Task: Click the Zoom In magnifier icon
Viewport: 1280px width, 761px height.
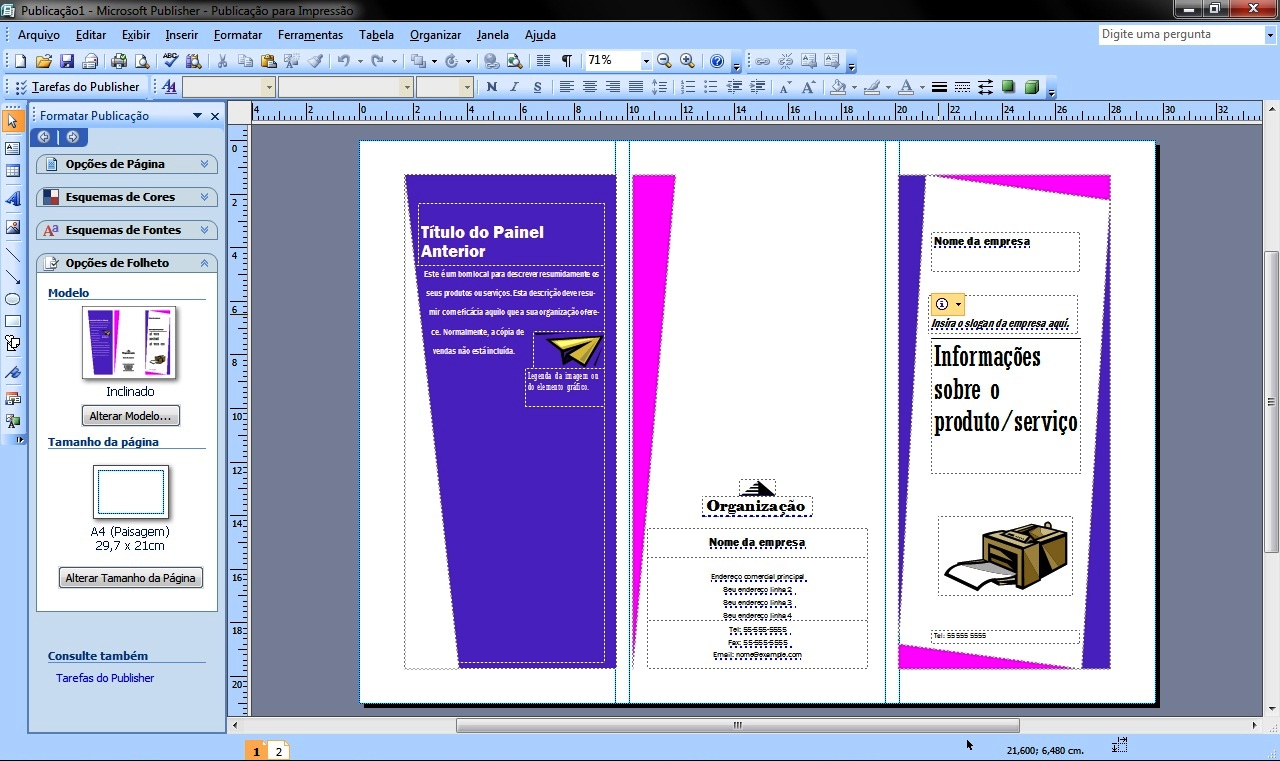Action: pos(687,61)
